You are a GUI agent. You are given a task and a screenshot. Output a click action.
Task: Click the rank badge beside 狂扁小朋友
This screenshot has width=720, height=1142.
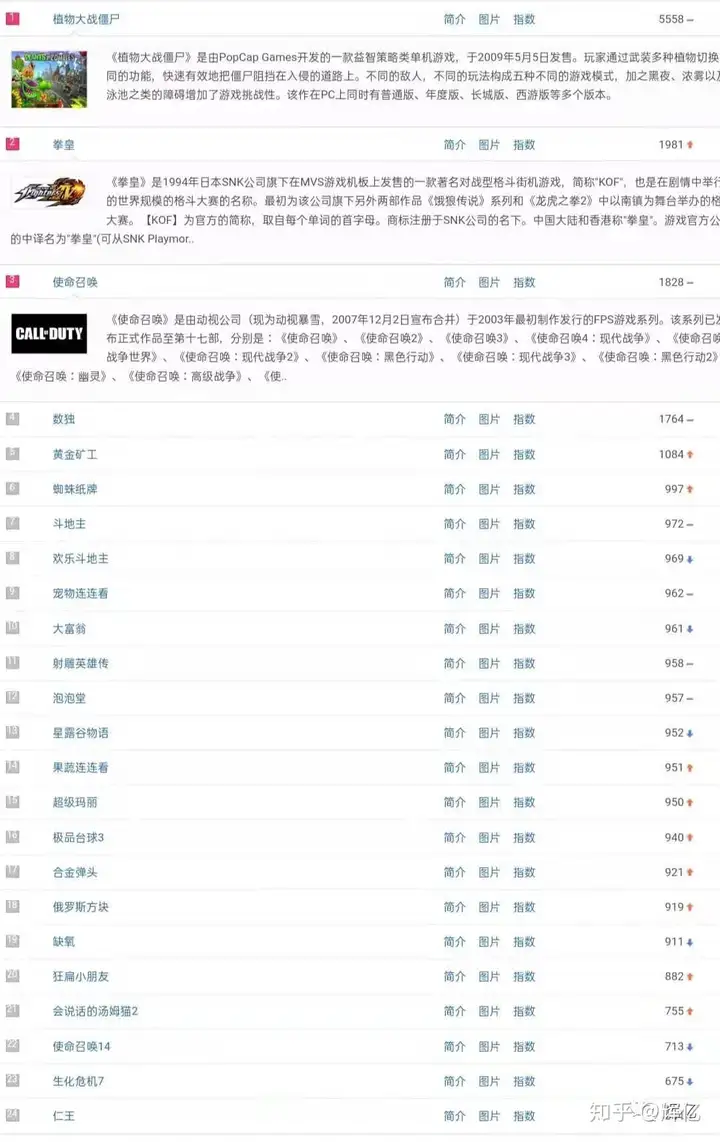pos(12,975)
